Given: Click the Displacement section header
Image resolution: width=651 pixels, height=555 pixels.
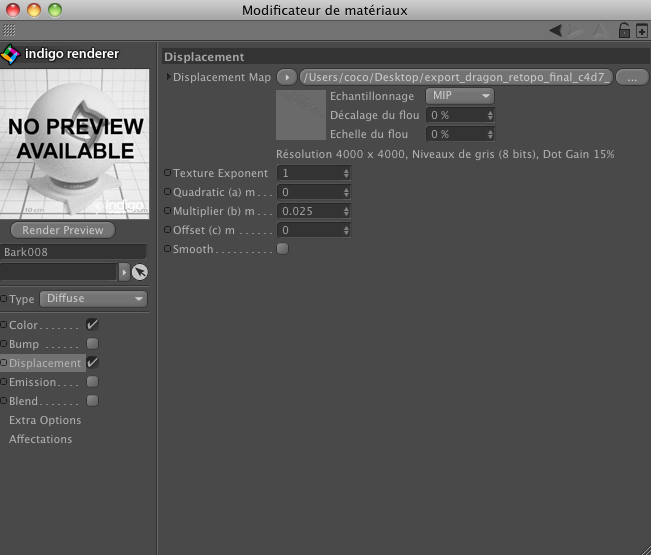Looking at the screenshot, I should coord(406,57).
